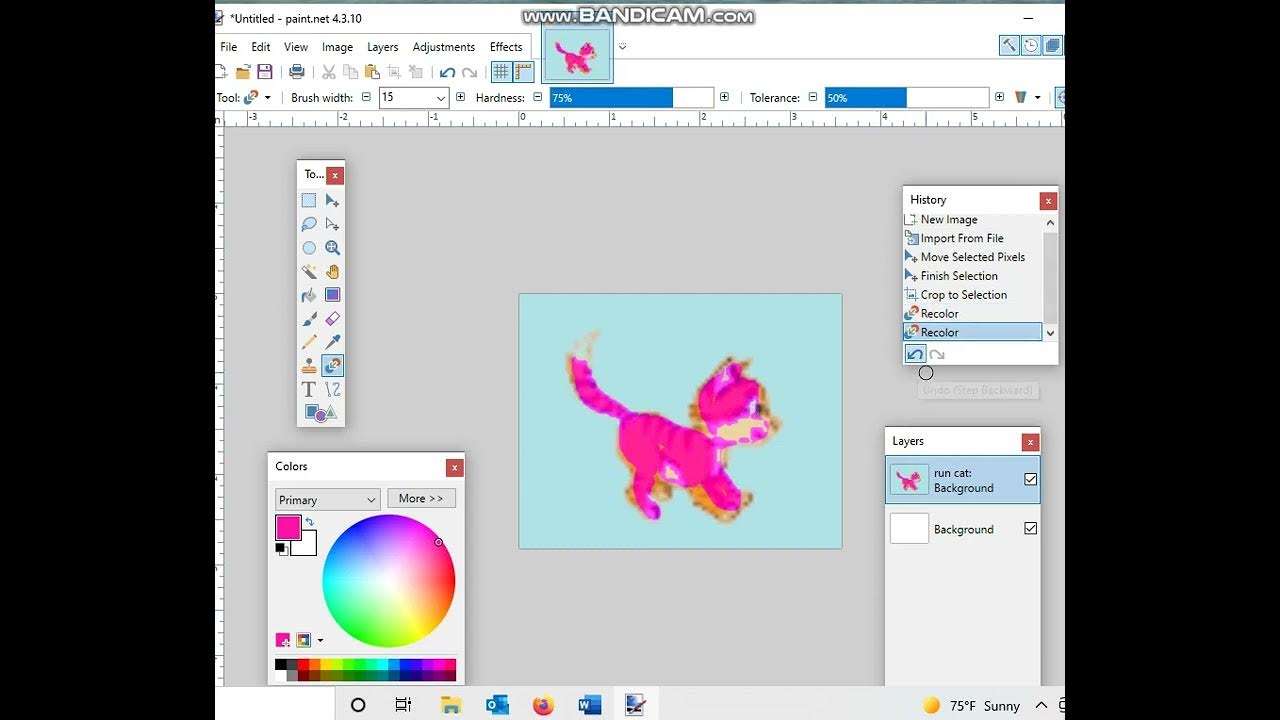Select the Lasso Select tool
This screenshot has height=720, width=1280.
pyautogui.click(x=309, y=224)
